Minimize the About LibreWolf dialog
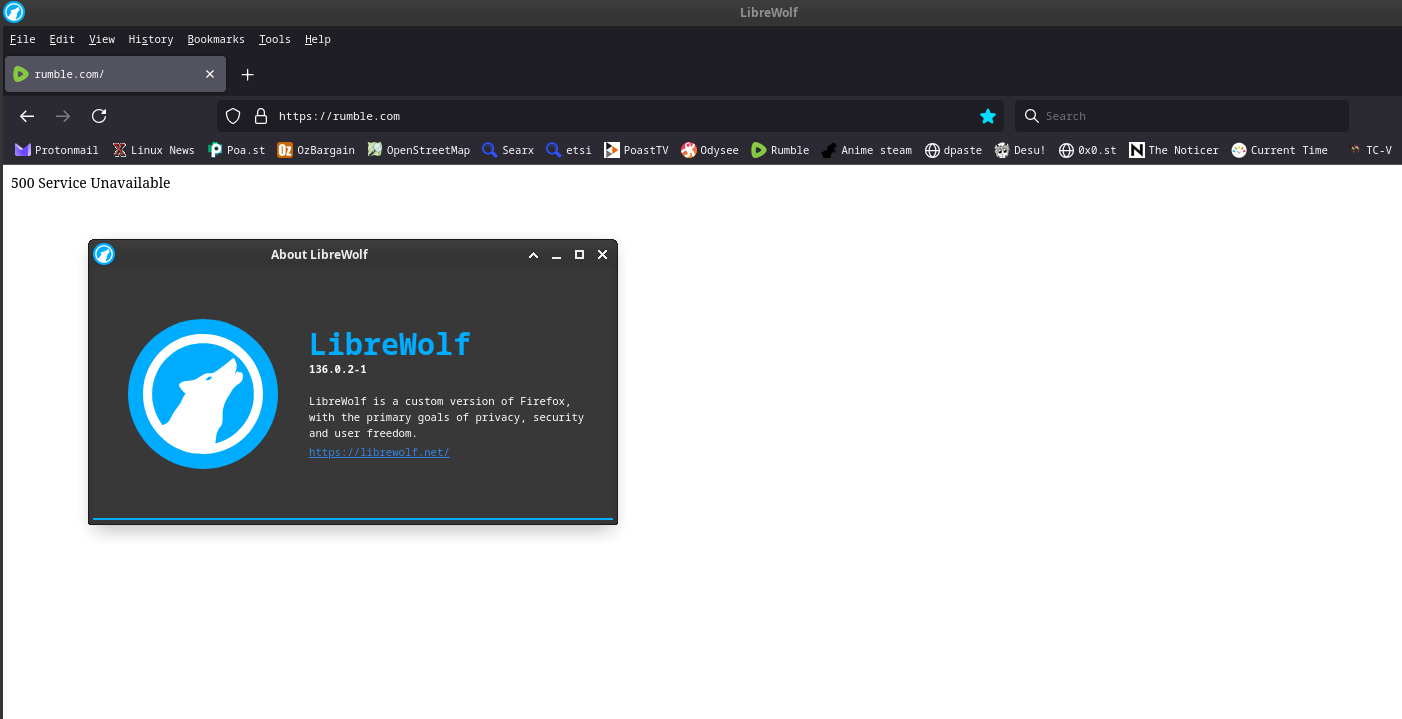 (x=557, y=255)
